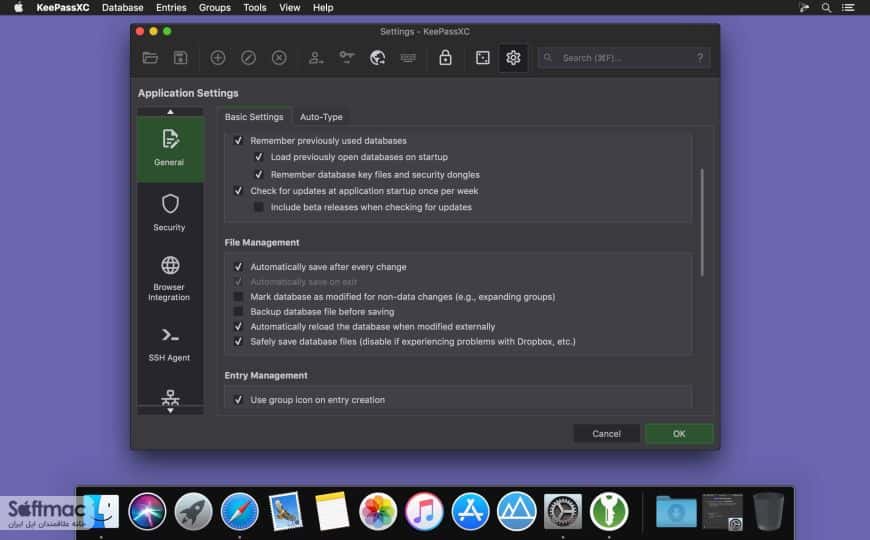Viewport: 870px width, 540px height.
Task: Toggle Automatically reload database when modified externally
Action: tap(238, 327)
